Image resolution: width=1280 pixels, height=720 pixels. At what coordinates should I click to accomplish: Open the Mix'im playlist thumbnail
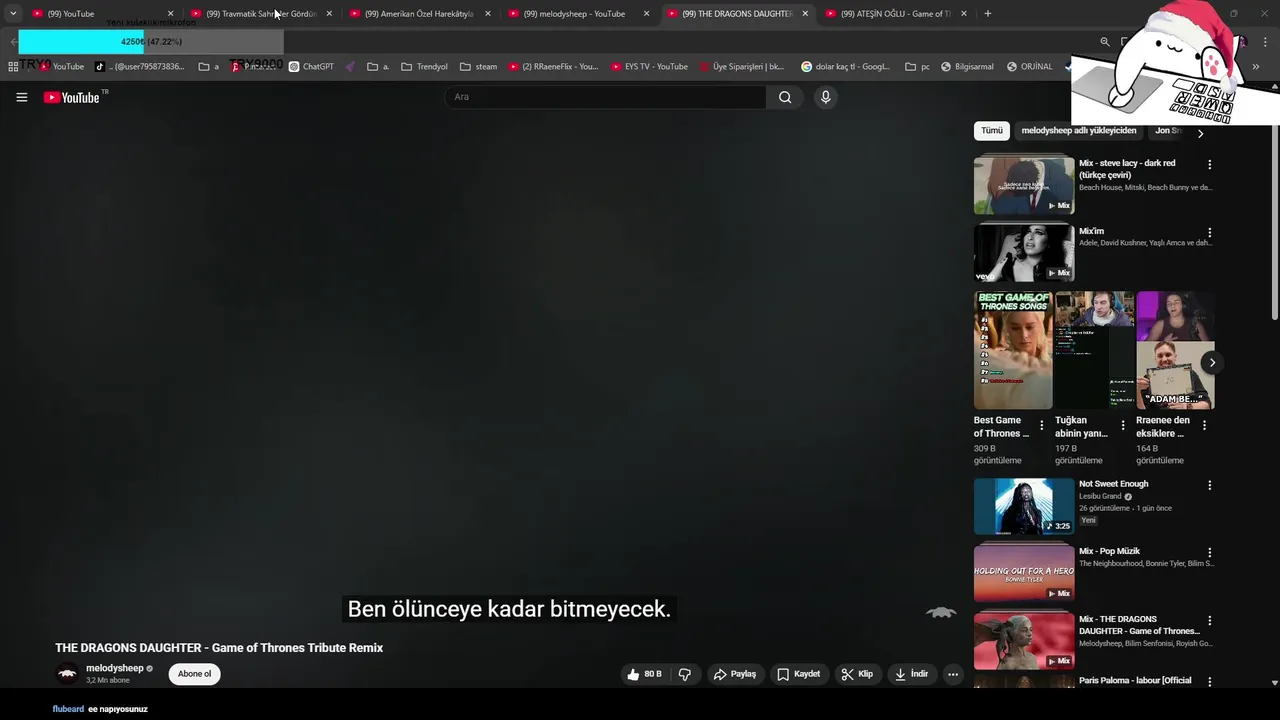tap(1024, 252)
